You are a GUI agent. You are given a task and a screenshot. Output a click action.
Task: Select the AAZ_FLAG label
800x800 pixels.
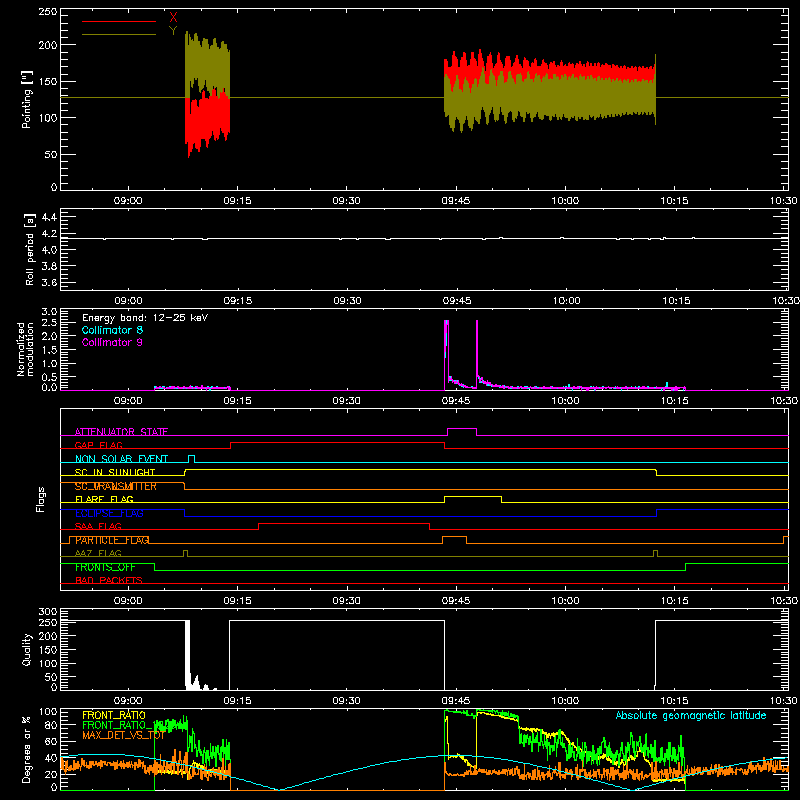point(98,554)
